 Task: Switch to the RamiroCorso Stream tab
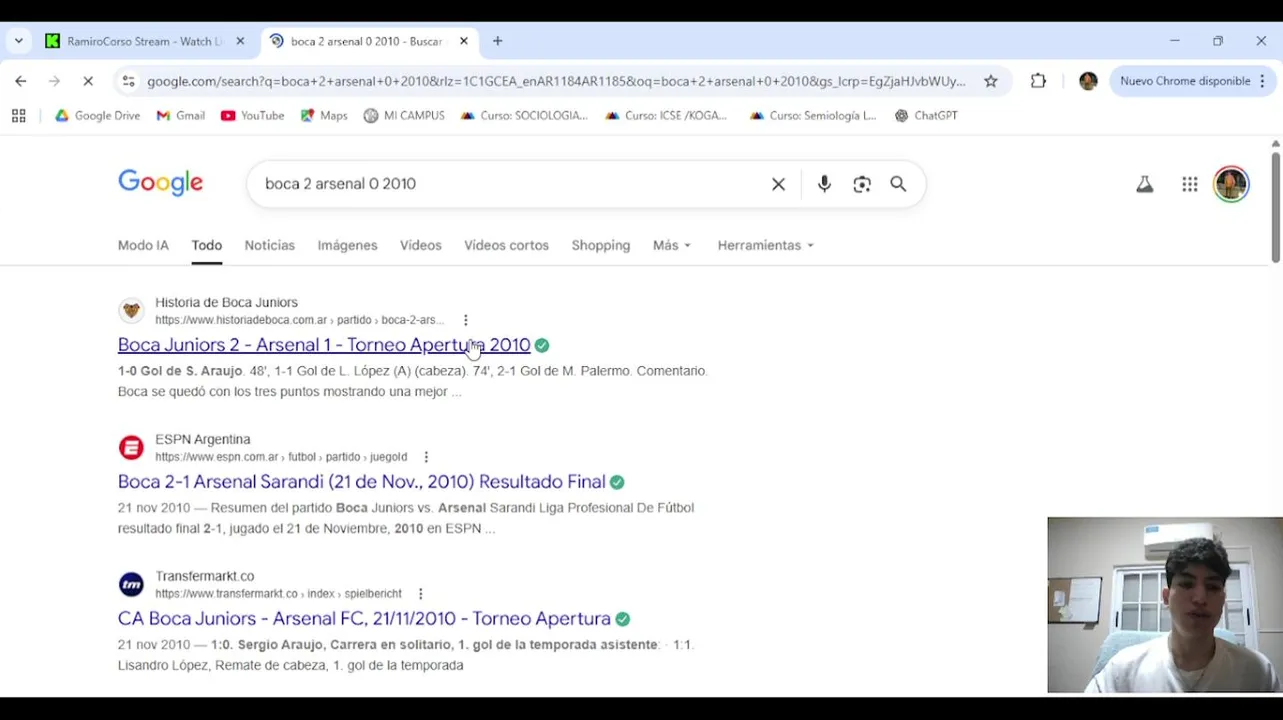coord(145,41)
